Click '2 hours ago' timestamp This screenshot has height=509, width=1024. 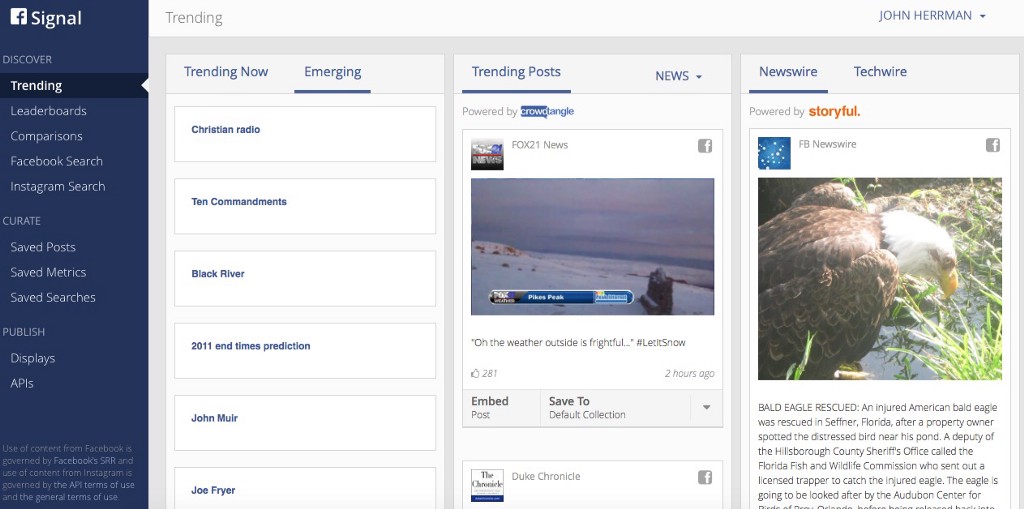690,374
